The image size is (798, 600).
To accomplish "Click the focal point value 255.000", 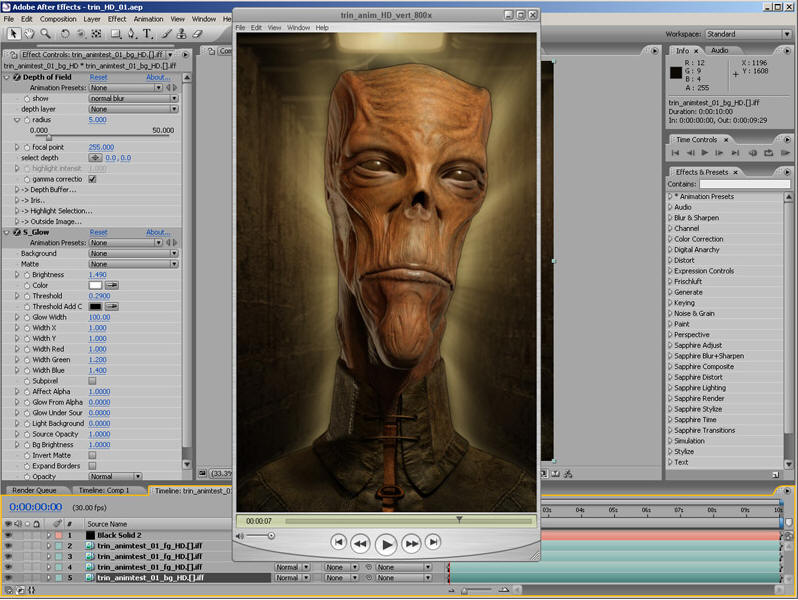I will (x=101, y=147).
